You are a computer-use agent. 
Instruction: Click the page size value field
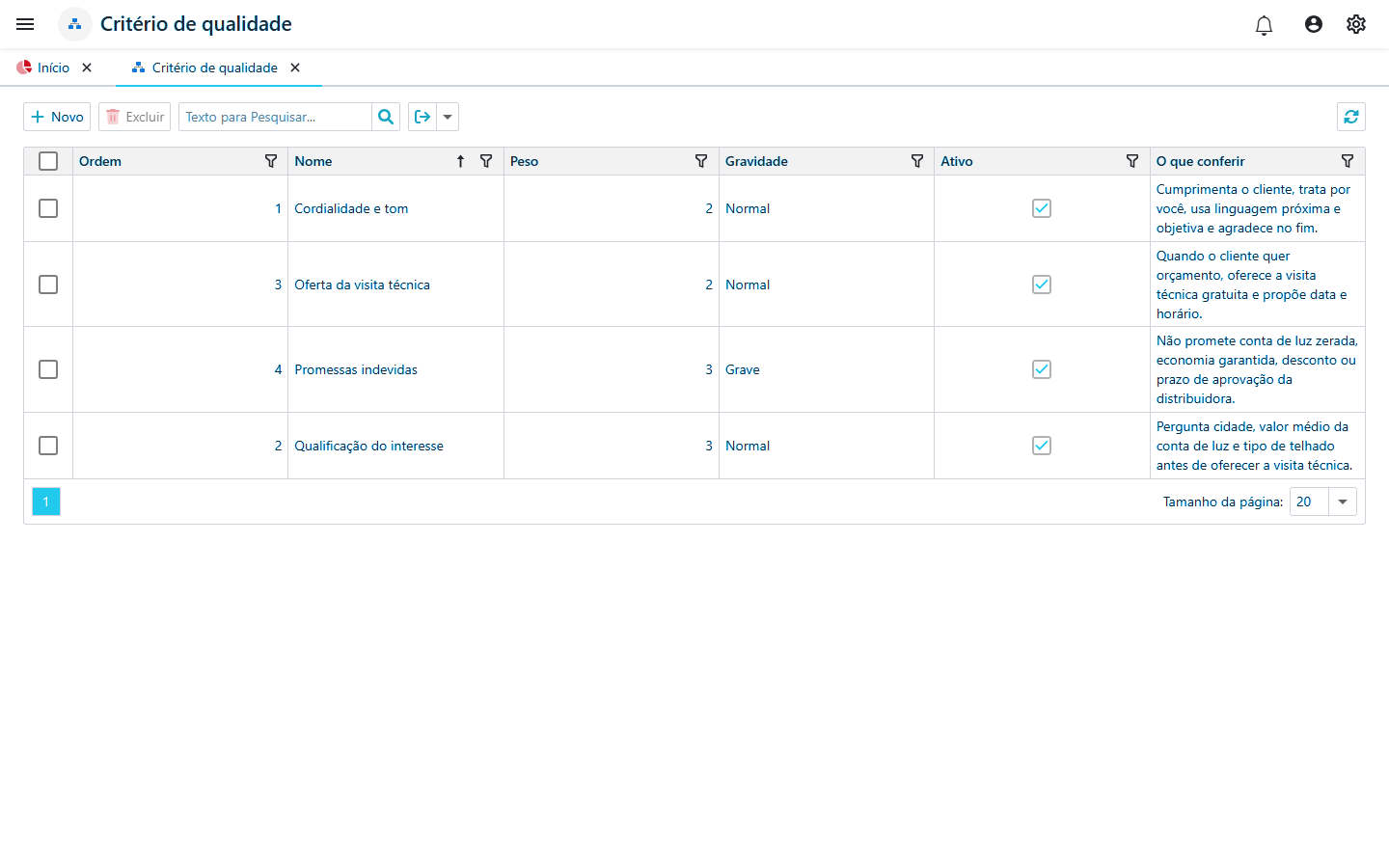[1309, 502]
